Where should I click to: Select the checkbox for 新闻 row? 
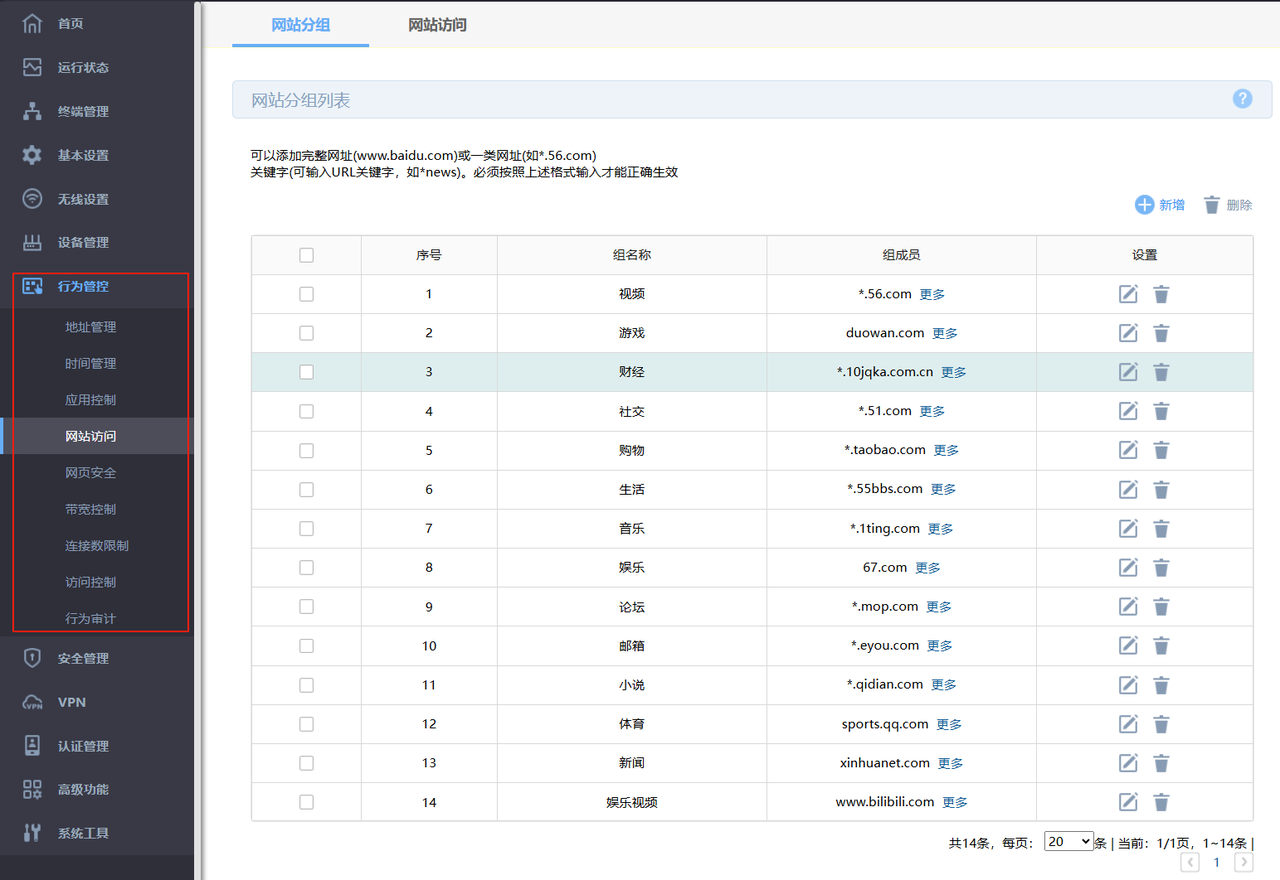click(x=306, y=763)
